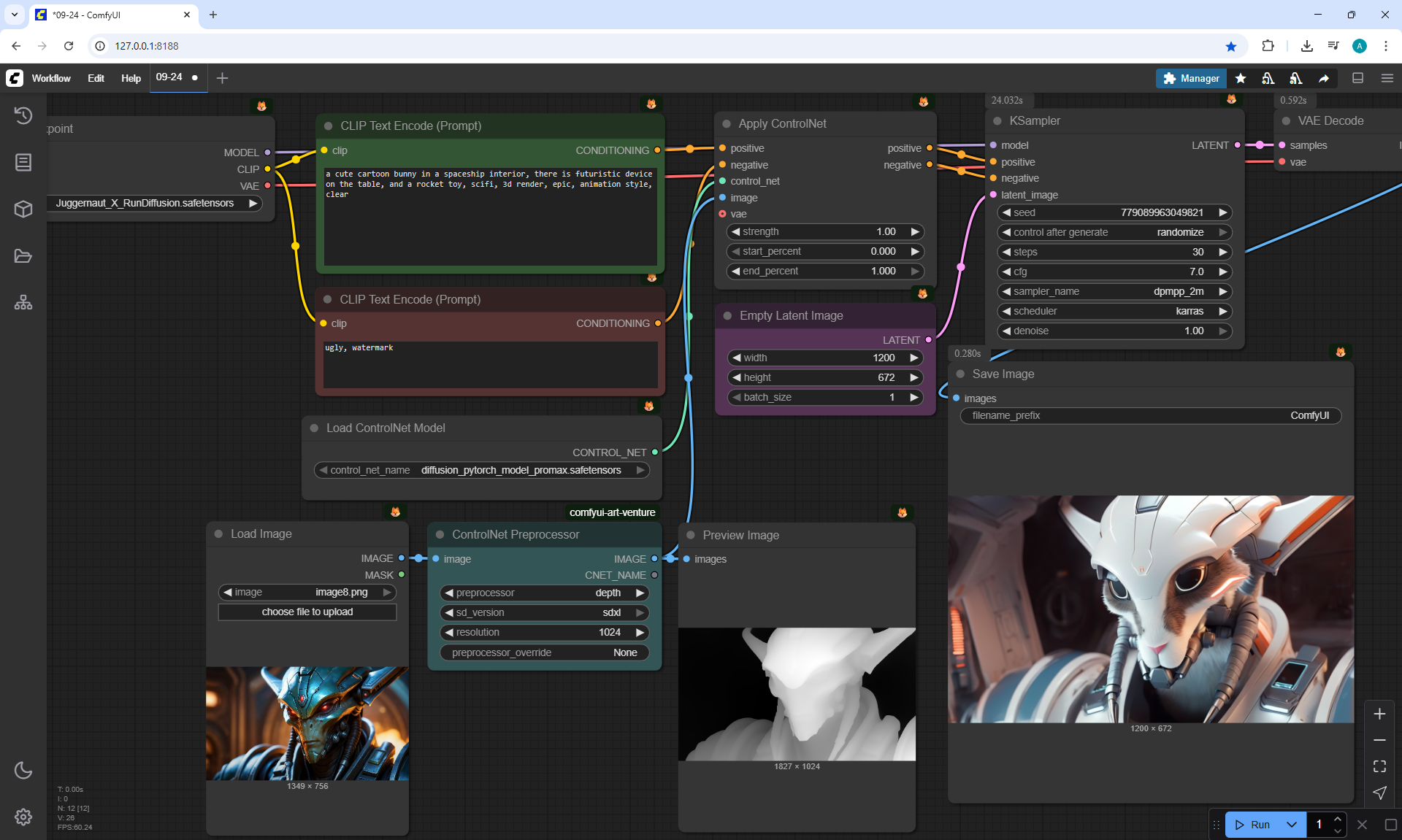This screenshot has height=840, width=1402.
Task: Collapse the KSampler node via its dot
Action: (x=997, y=121)
